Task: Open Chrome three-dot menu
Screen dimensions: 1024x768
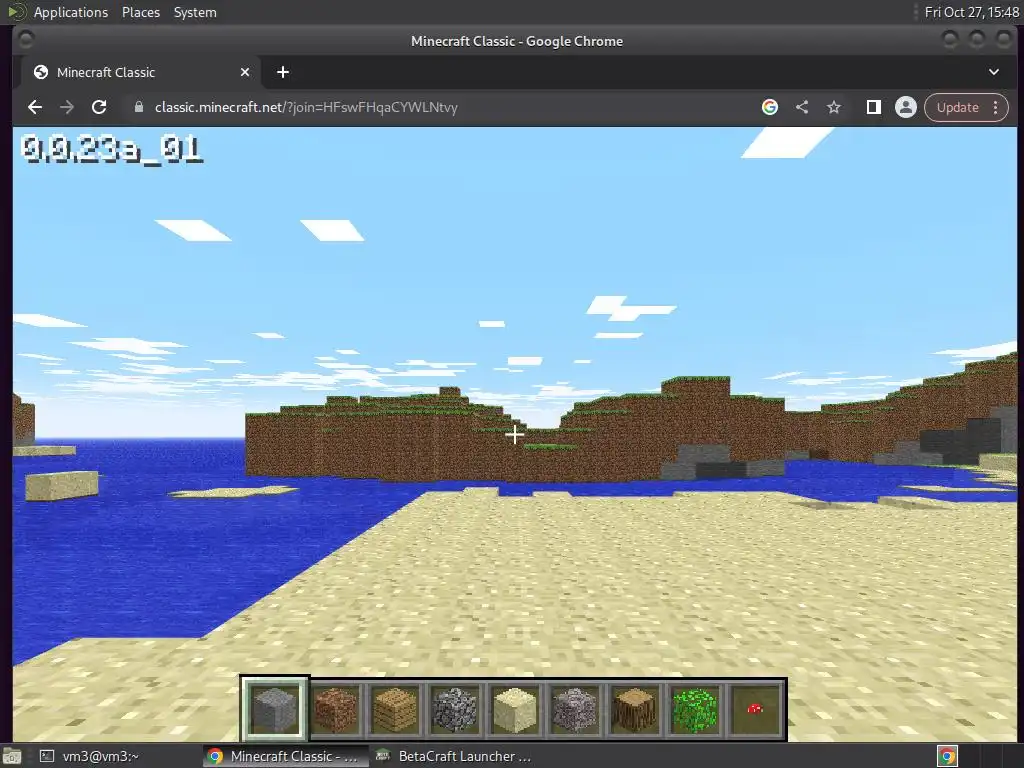Action: pos(996,107)
